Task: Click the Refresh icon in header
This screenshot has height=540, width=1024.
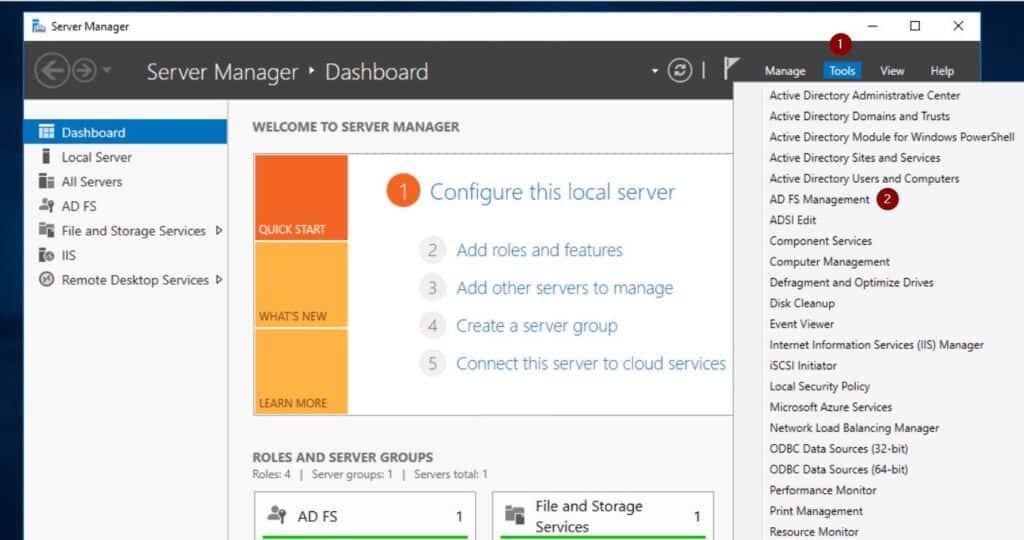Action: [680, 70]
